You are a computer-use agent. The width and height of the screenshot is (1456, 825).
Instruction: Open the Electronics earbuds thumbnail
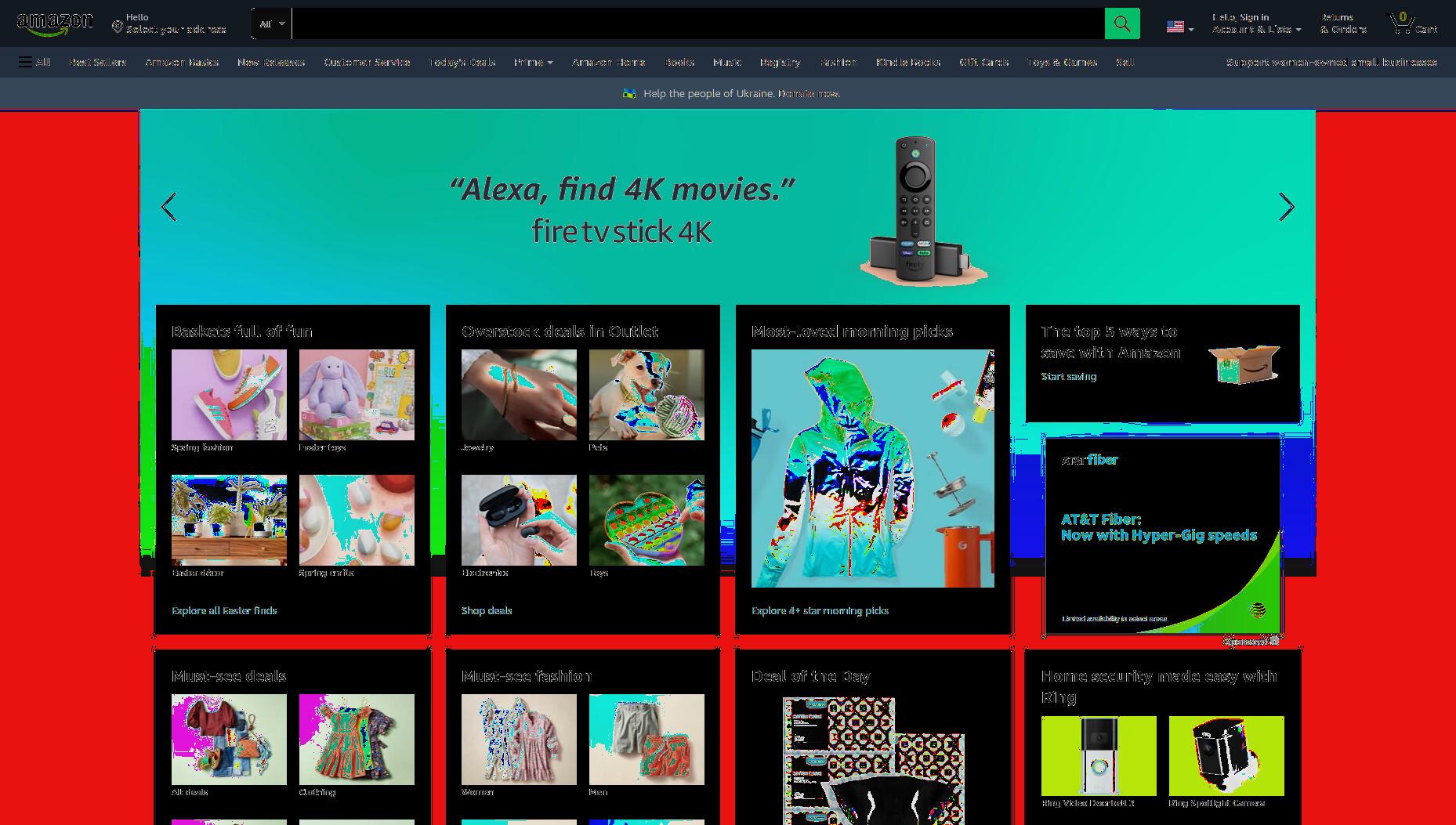pos(519,520)
